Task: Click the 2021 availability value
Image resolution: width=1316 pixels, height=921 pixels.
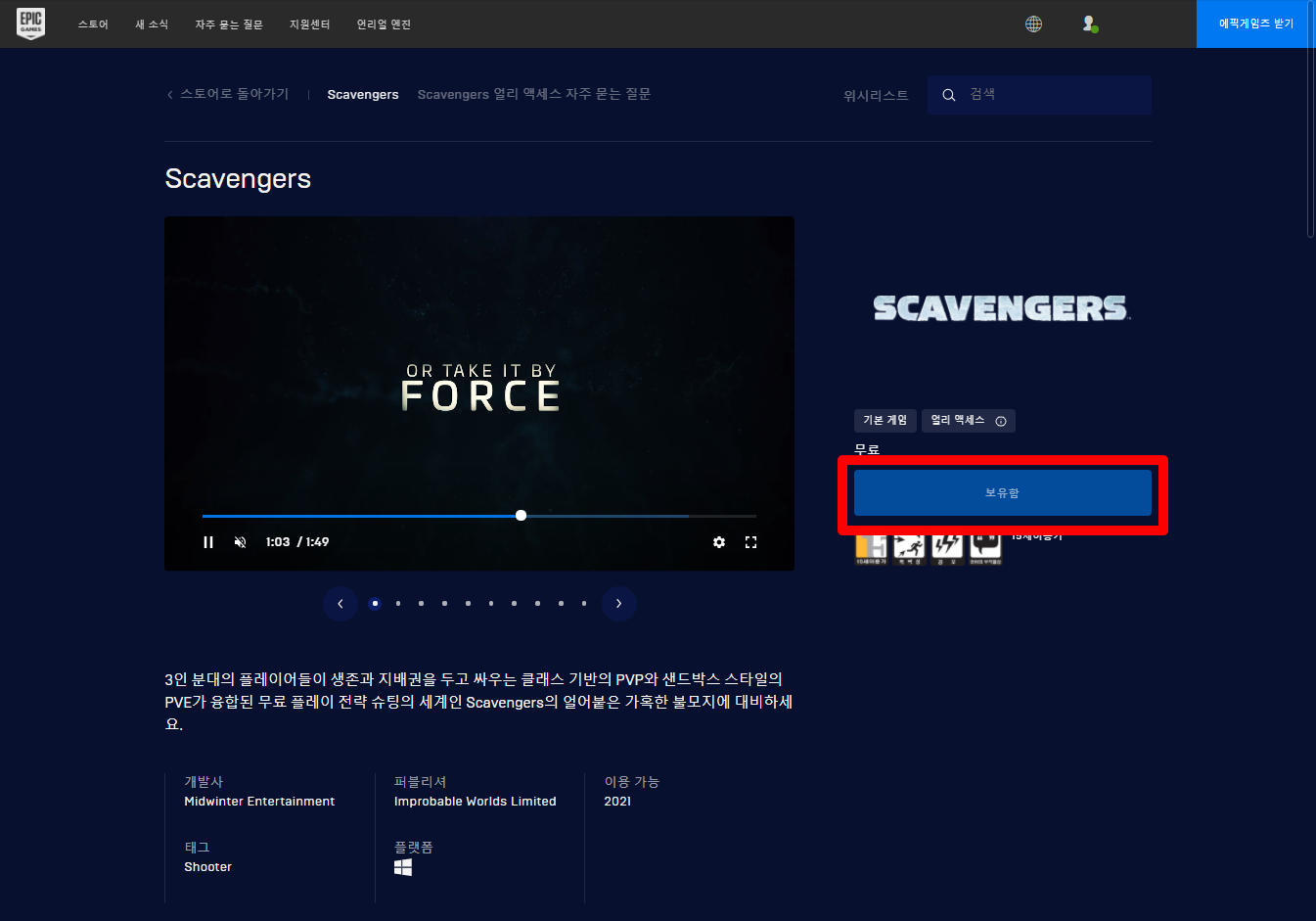Action: coord(617,802)
